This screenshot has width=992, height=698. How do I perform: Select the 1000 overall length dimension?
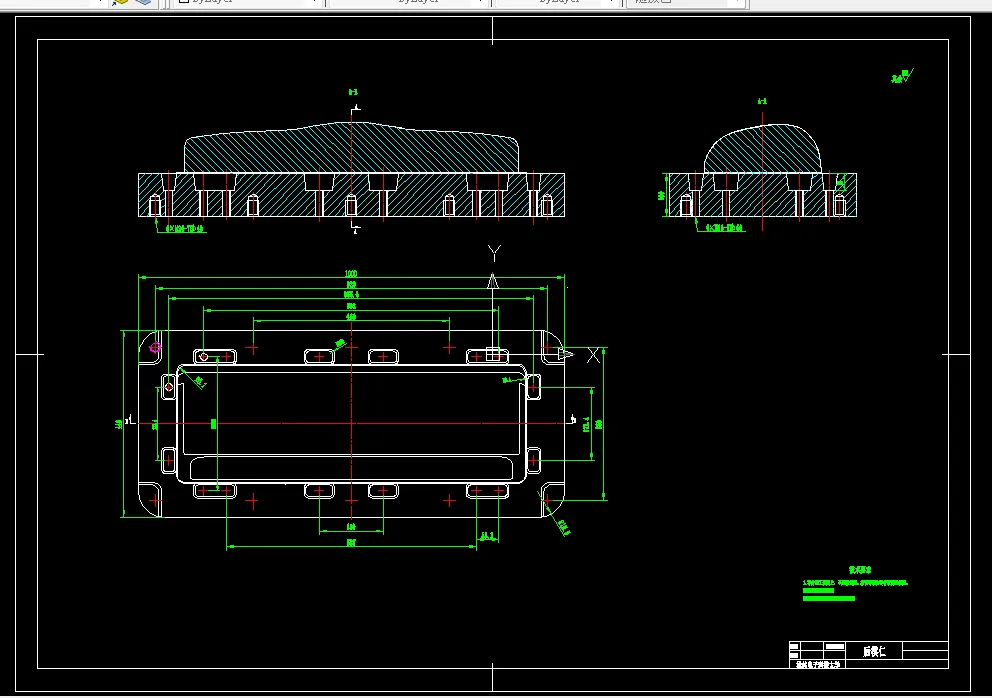pos(351,273)
